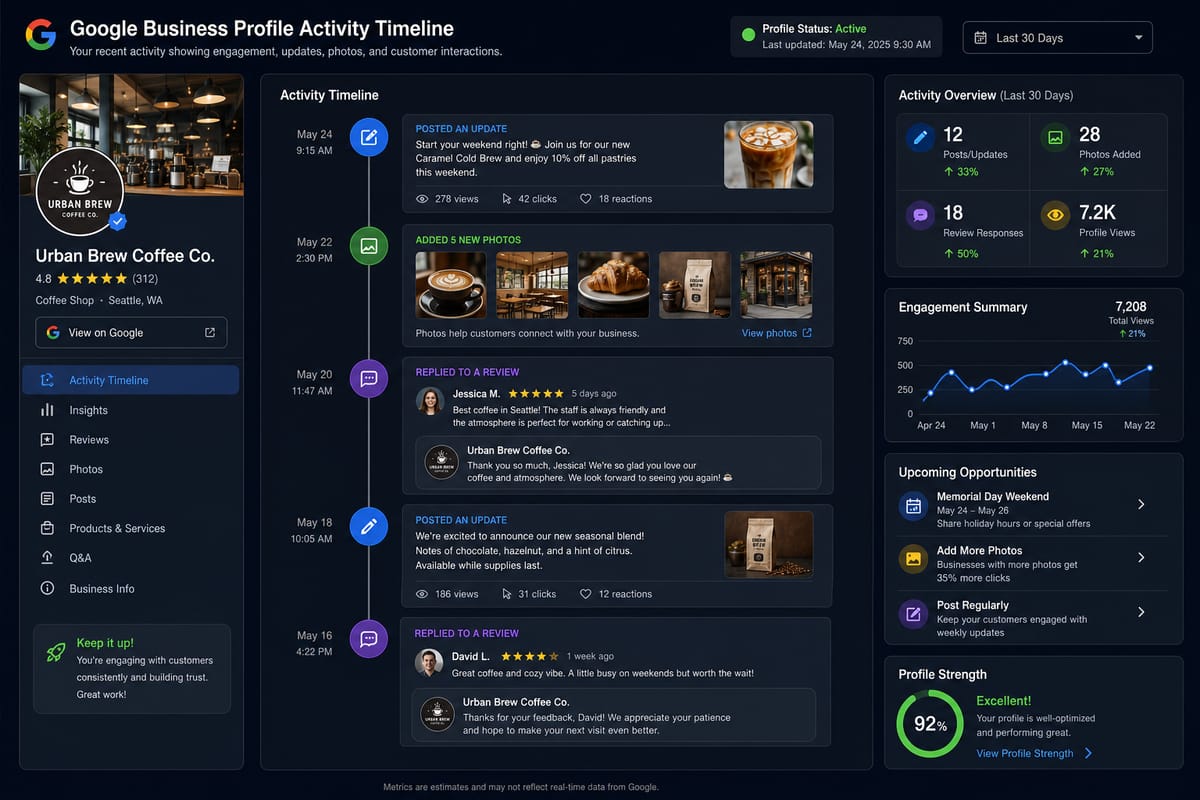The image size is (1200, 800).
Task: Click the May 22 photos timeline marker
Action: click(369, 245)
